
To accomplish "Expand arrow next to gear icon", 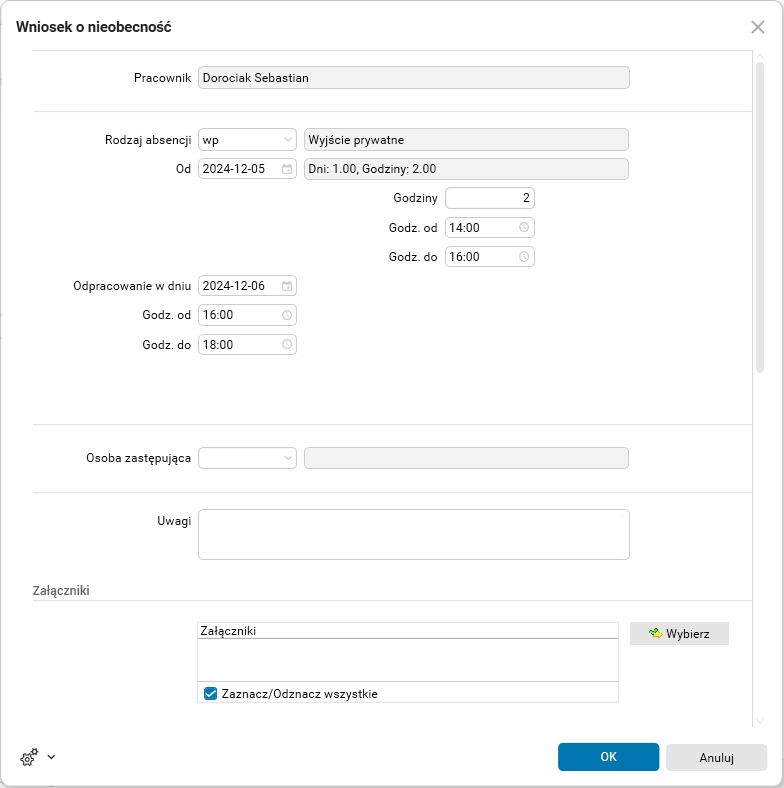I will 51,757.
